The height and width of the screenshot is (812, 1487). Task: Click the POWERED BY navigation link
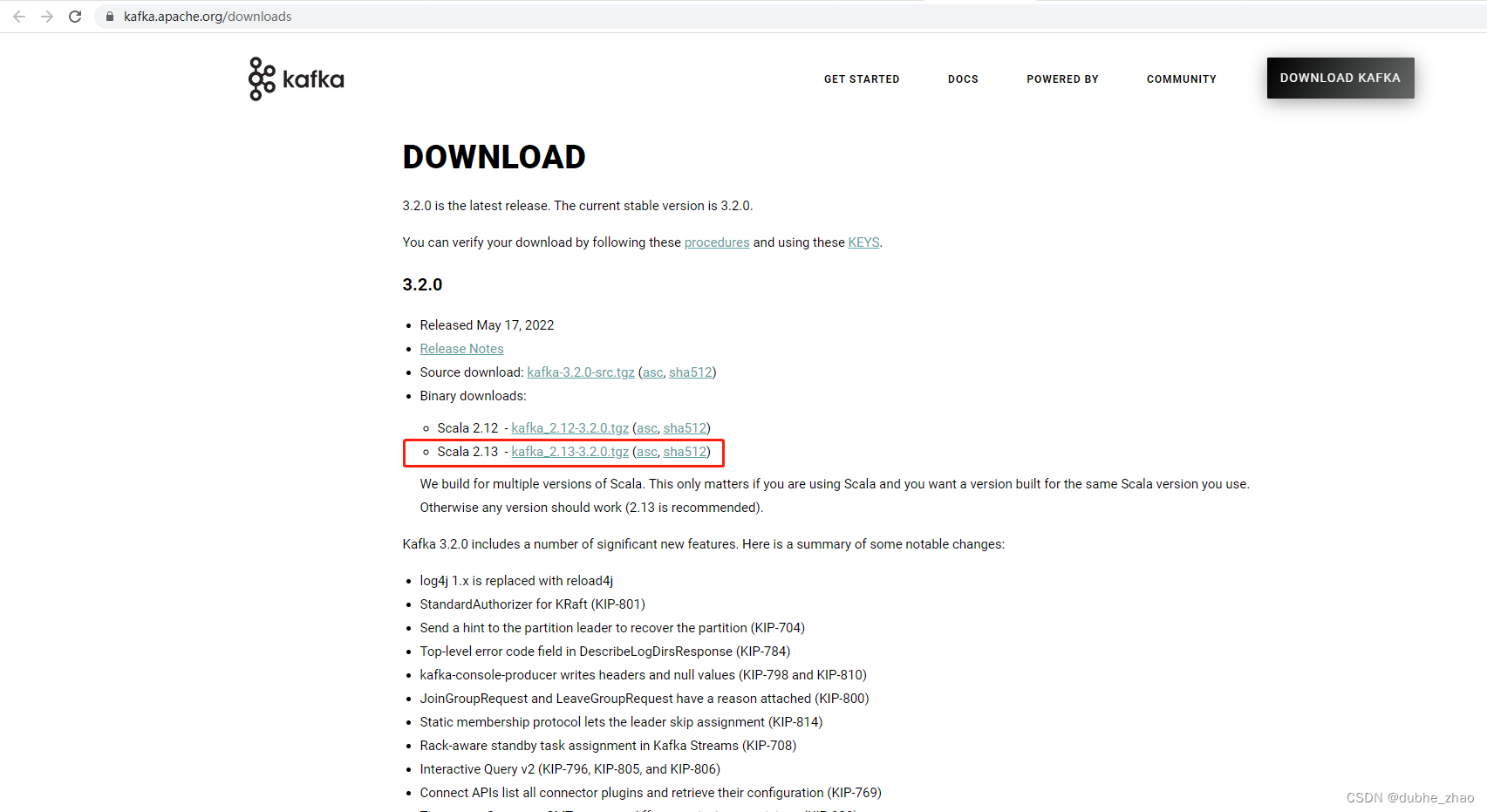[1062, 78]
